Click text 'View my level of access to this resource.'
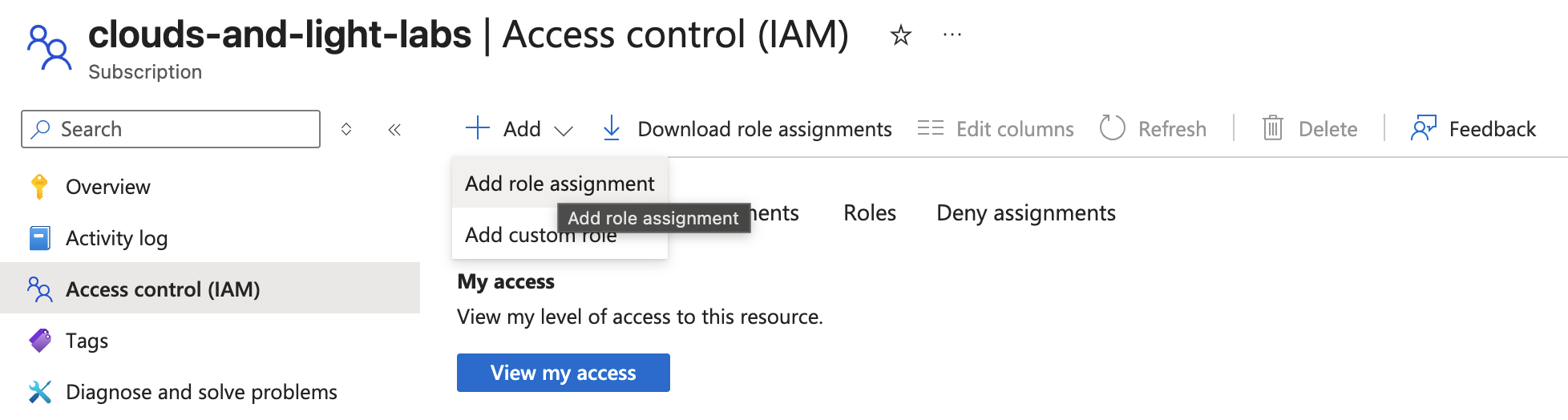Image resolution: width=1568 pixels, height=420 pixels. [x=640, y=317]
